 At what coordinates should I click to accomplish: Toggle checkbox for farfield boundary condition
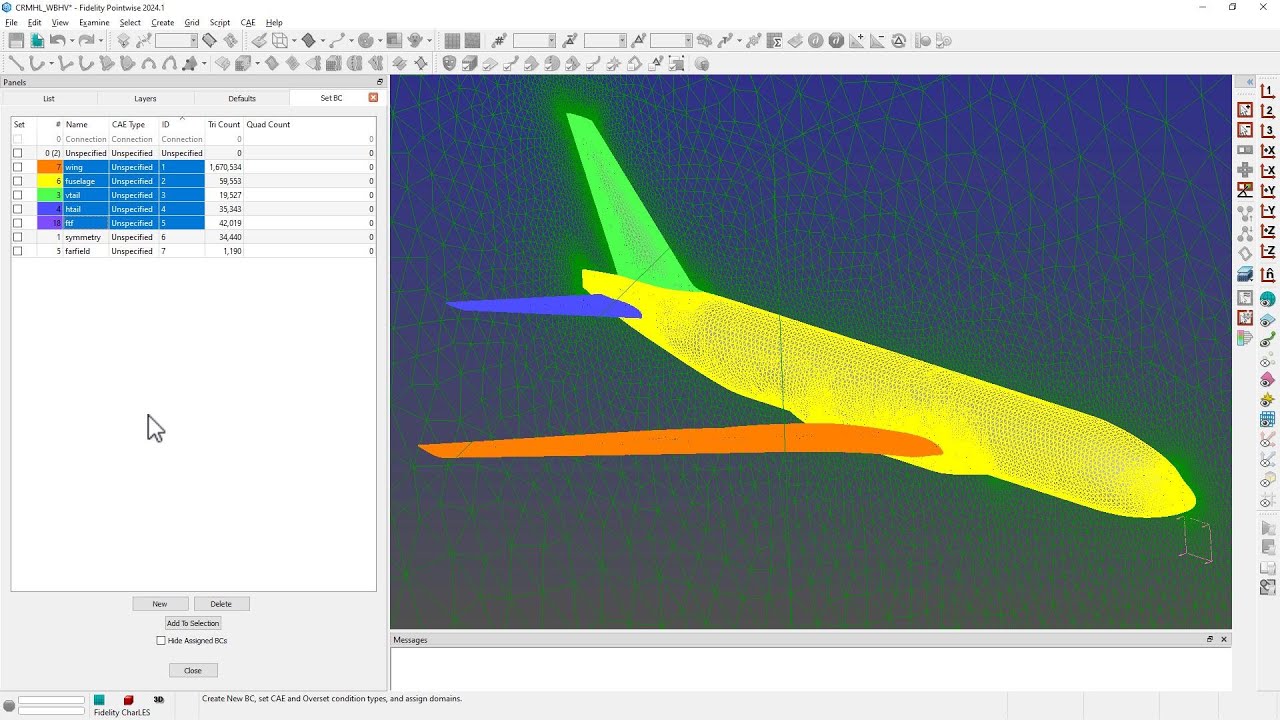[17, 251]
